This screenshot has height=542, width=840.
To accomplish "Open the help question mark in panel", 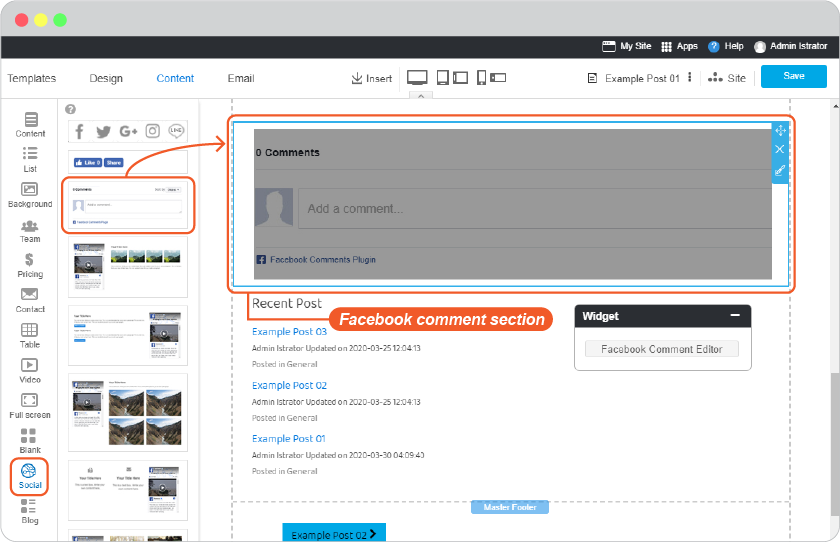I will coord(70,109).
